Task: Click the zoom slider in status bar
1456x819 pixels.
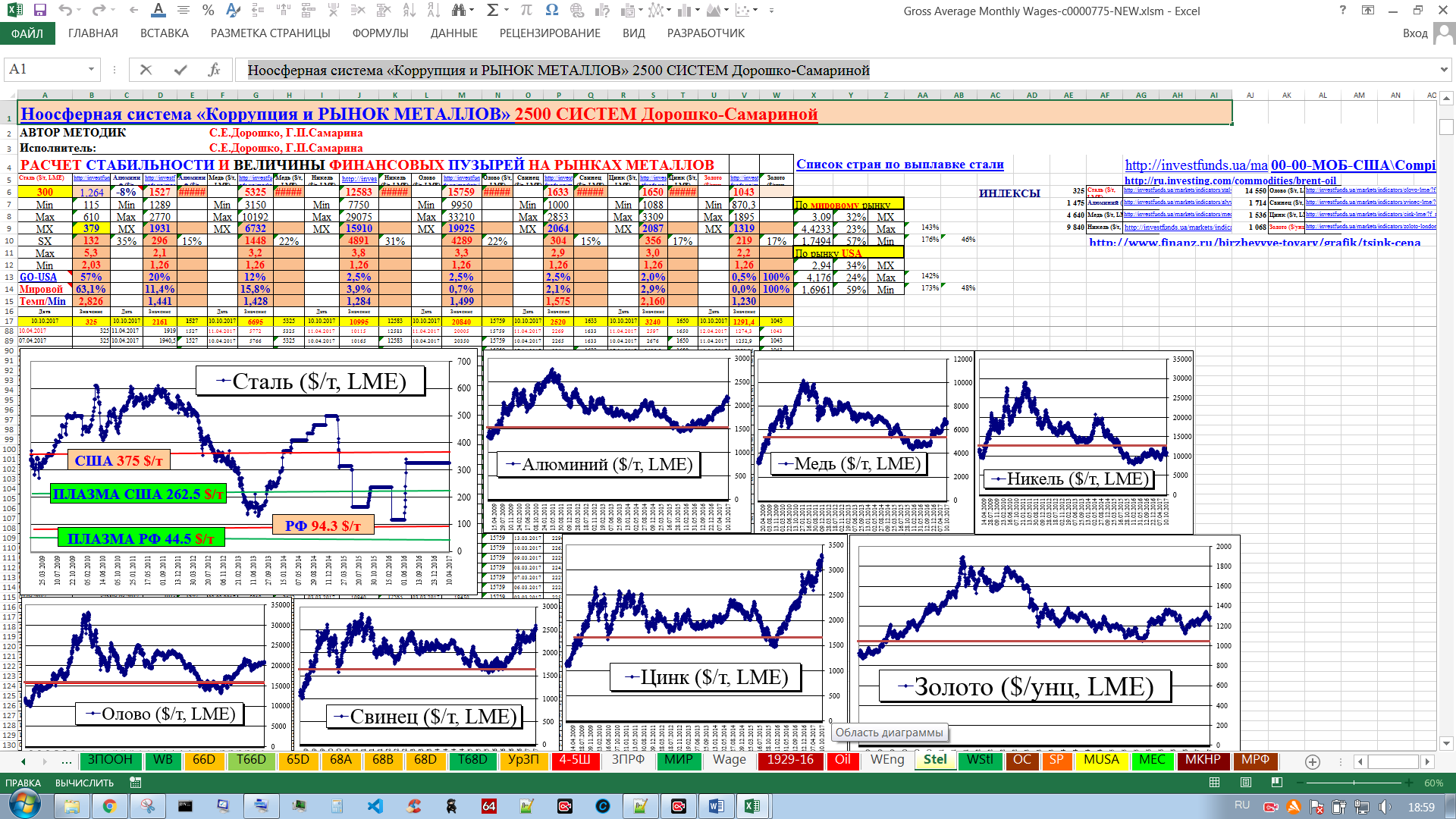Action: pyautogui.click(x=1354, y=783)
